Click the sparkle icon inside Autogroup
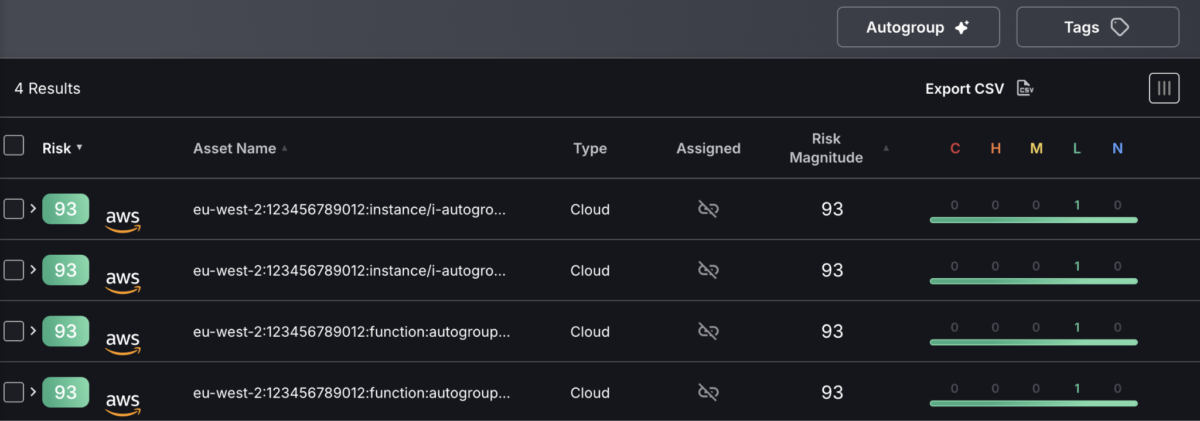Image resolution: width=1200 pixels, height=421 pixels. [x=961, y=28]
